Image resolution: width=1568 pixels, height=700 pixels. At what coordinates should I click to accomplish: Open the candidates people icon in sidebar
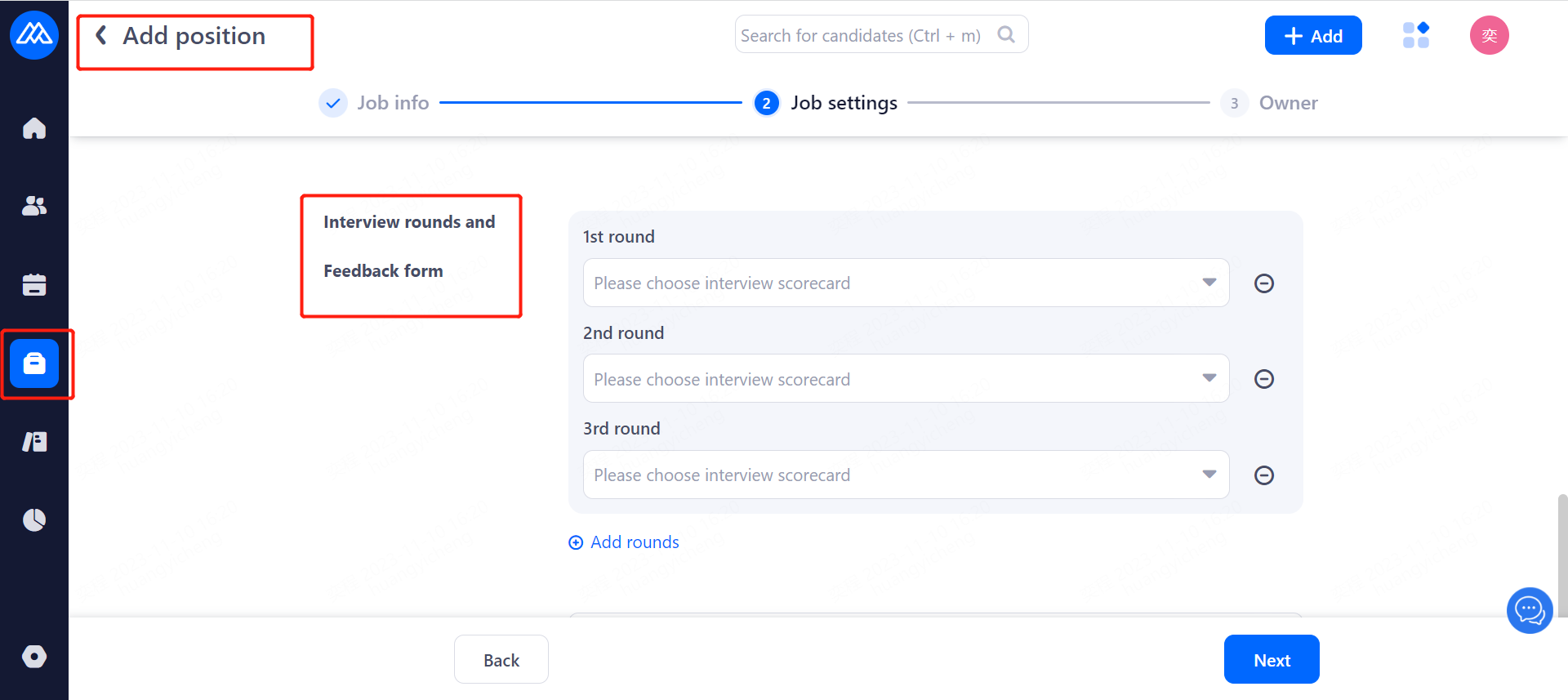click(34, 206)
